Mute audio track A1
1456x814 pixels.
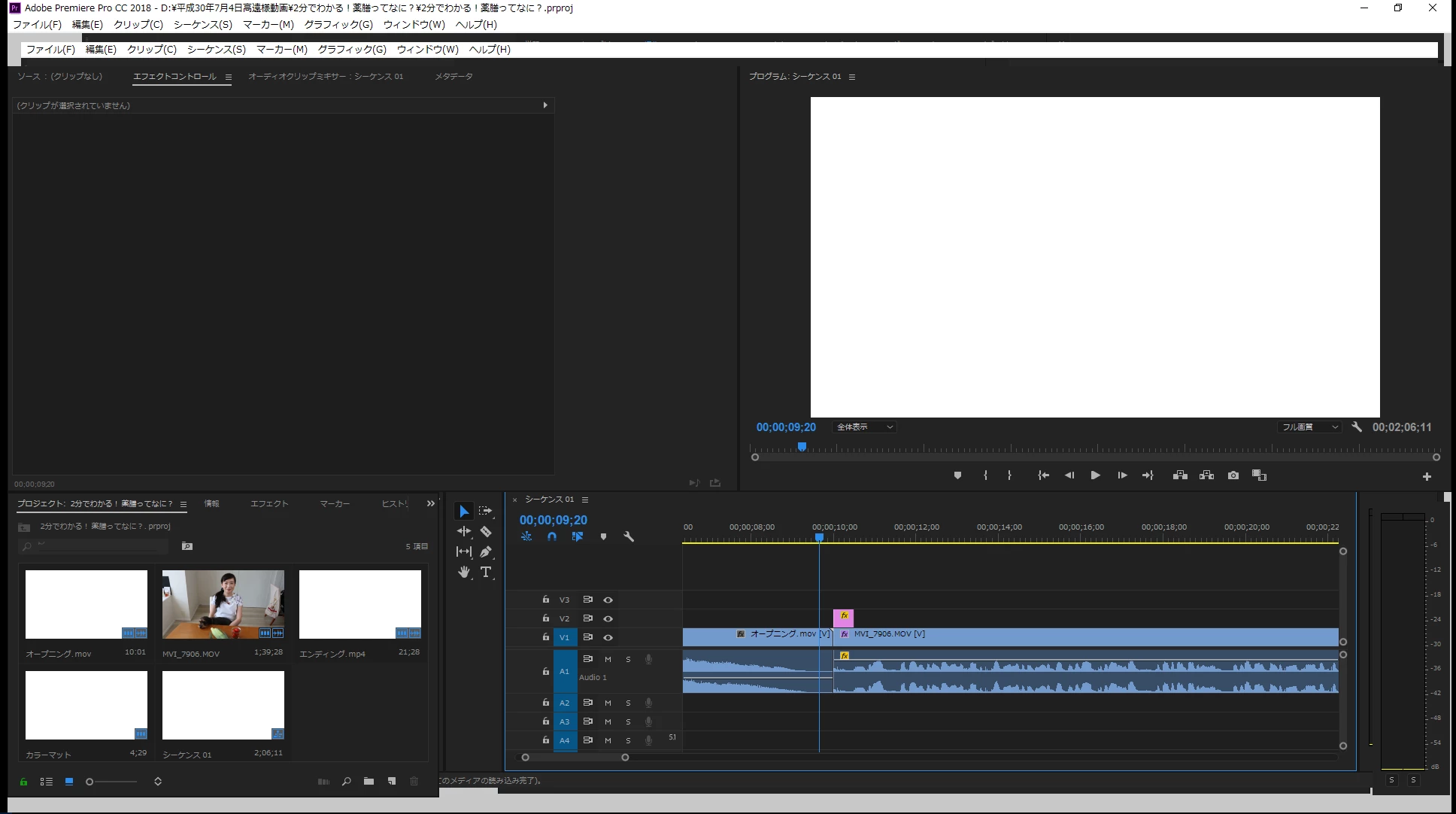coord(608,659)
